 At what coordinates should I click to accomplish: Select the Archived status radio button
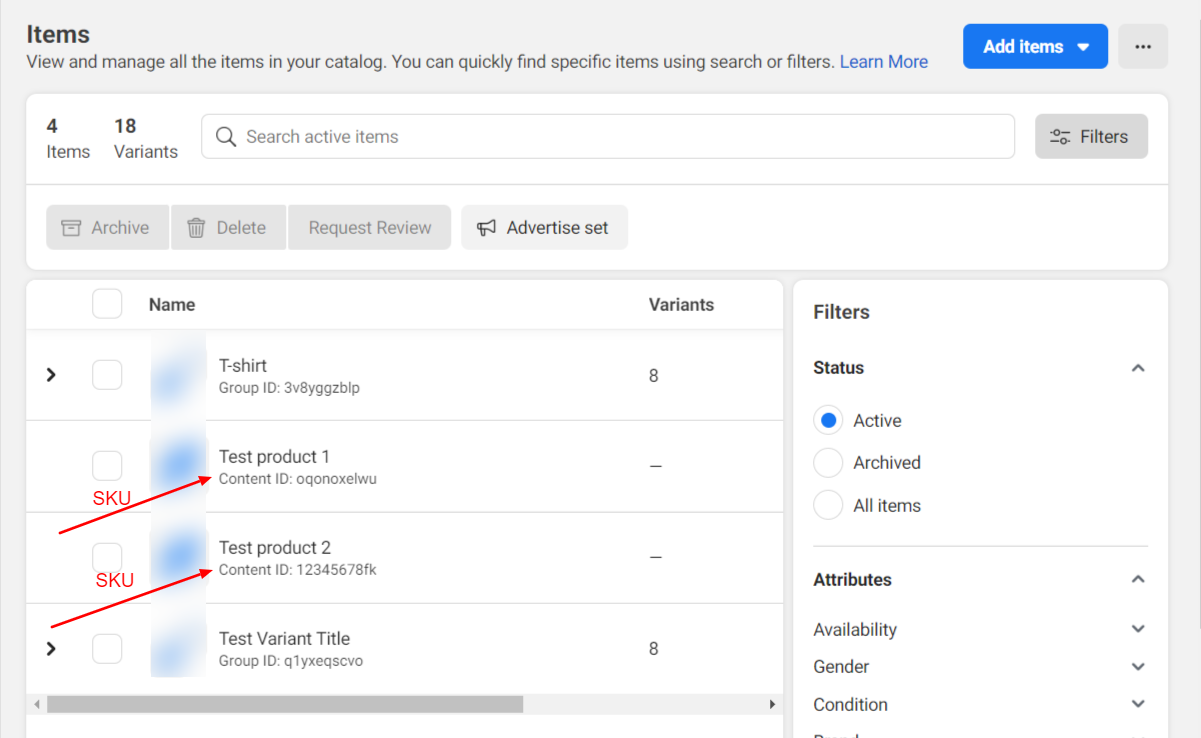pos(828,463)
